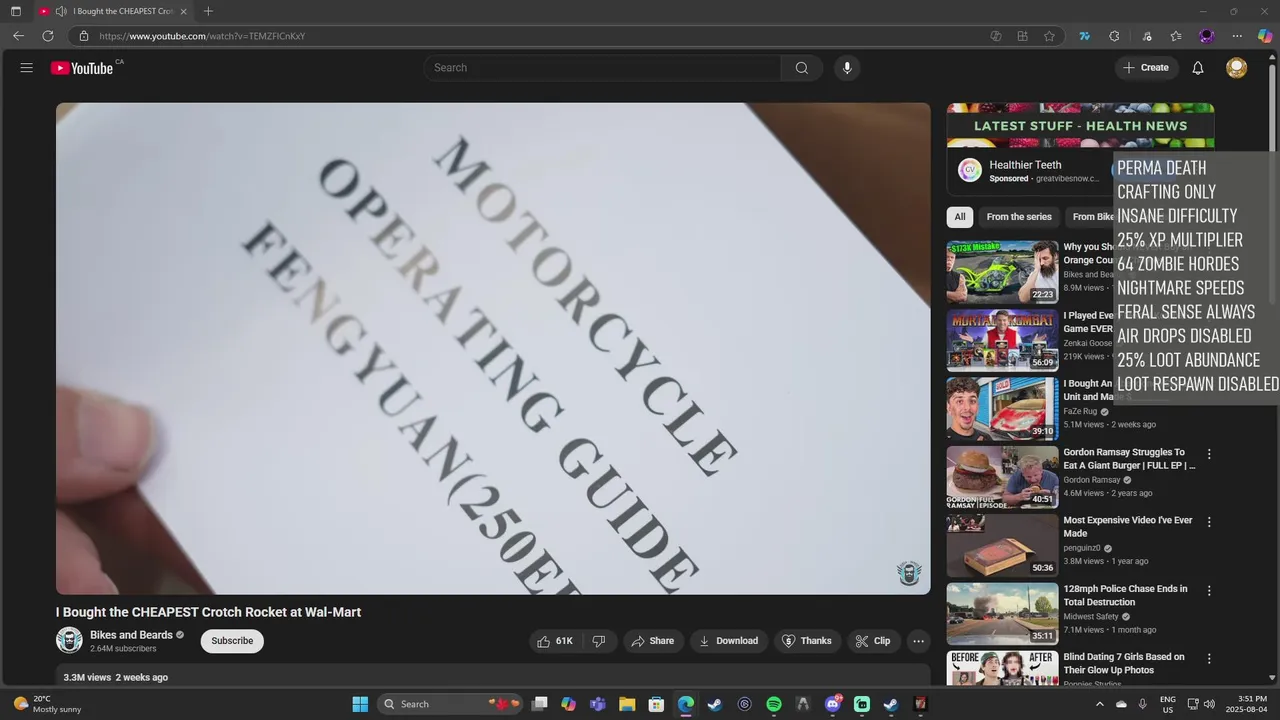Refresh the page
The width and height of the screenshot is (1280, 720).
pyautogui.click(x=48, y=36)
